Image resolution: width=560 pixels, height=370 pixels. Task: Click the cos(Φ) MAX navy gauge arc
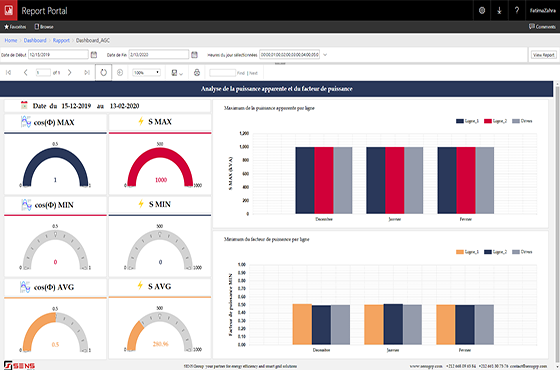click(x=55, y=152)
